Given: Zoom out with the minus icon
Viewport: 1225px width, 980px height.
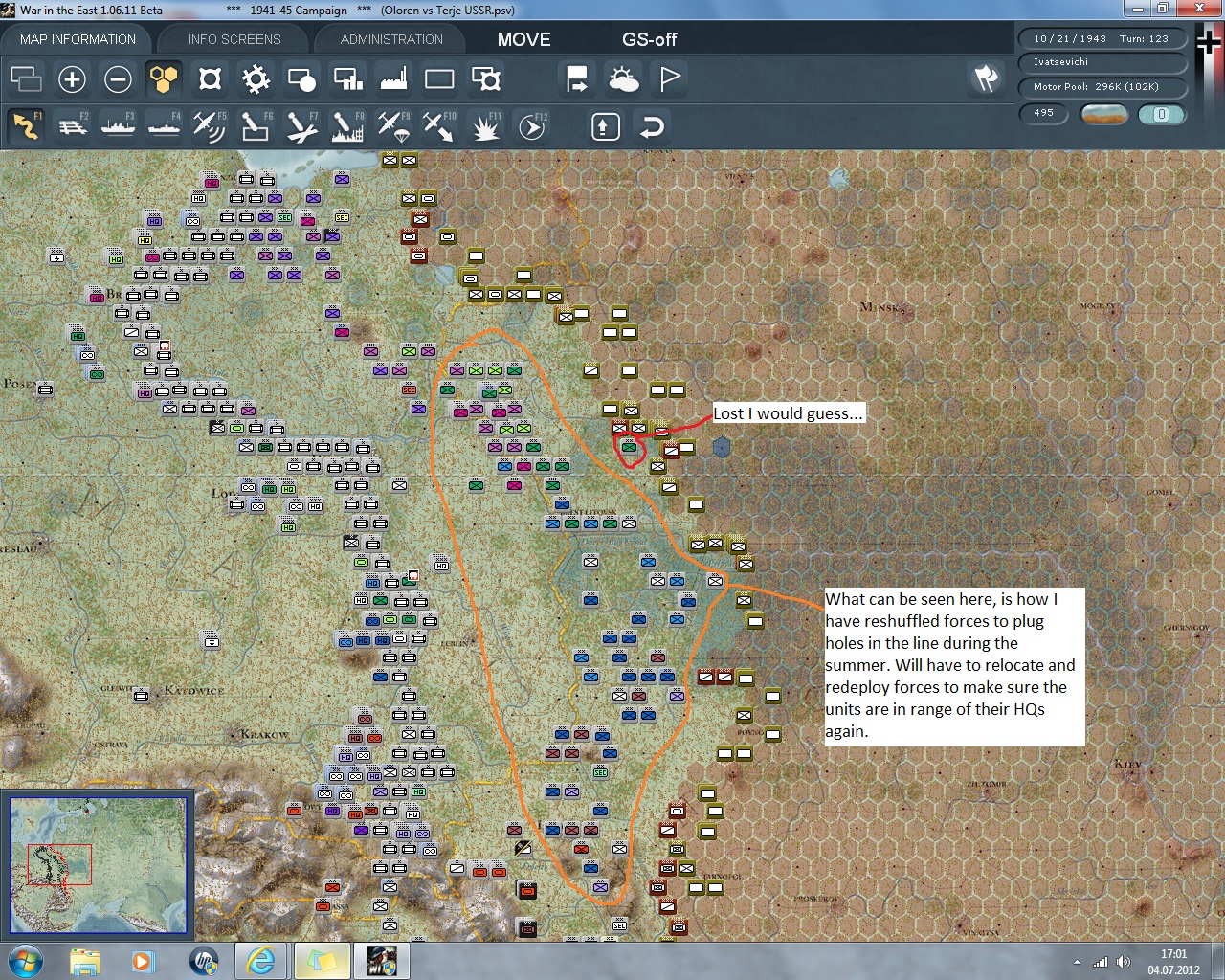Looking at the screenshot, I should point(118,78).
